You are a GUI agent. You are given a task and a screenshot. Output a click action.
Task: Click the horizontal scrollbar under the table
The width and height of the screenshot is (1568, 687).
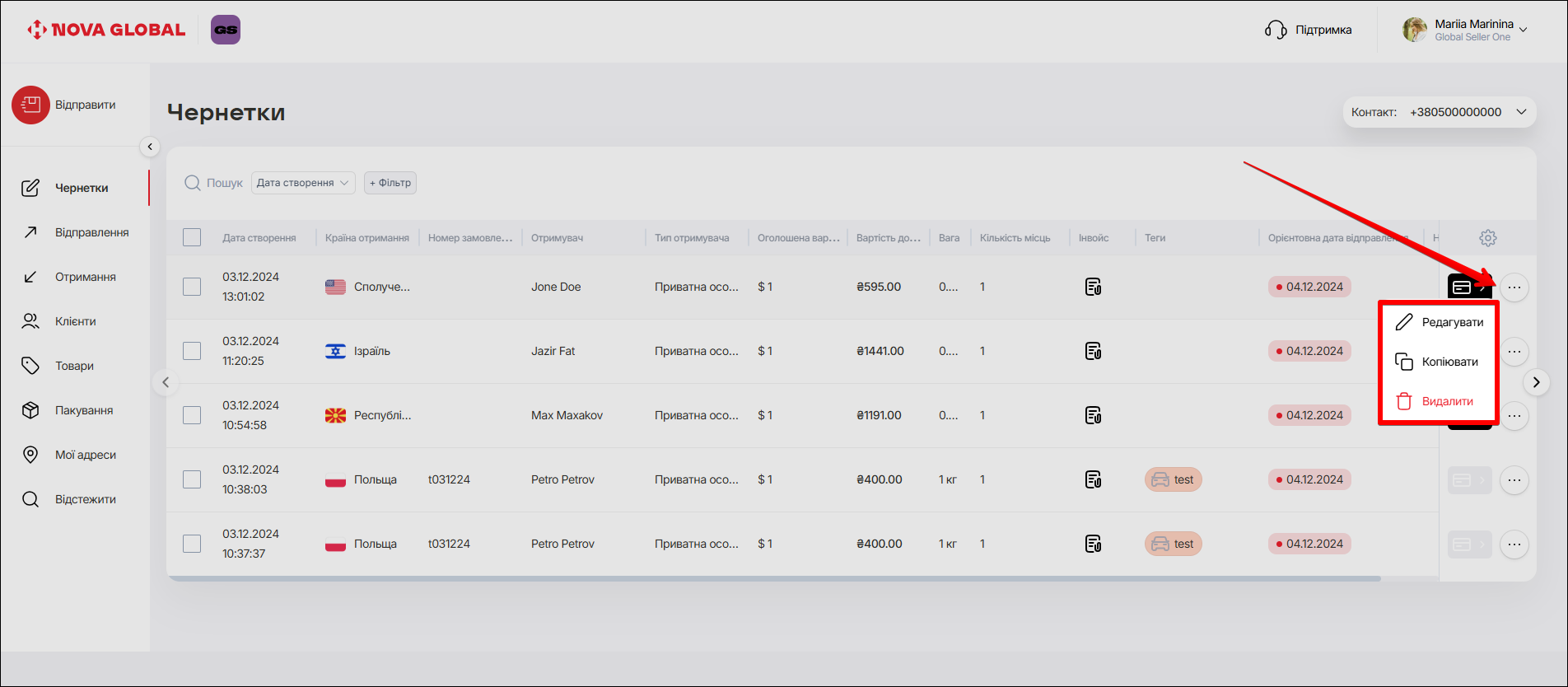(x=774, y=579)
